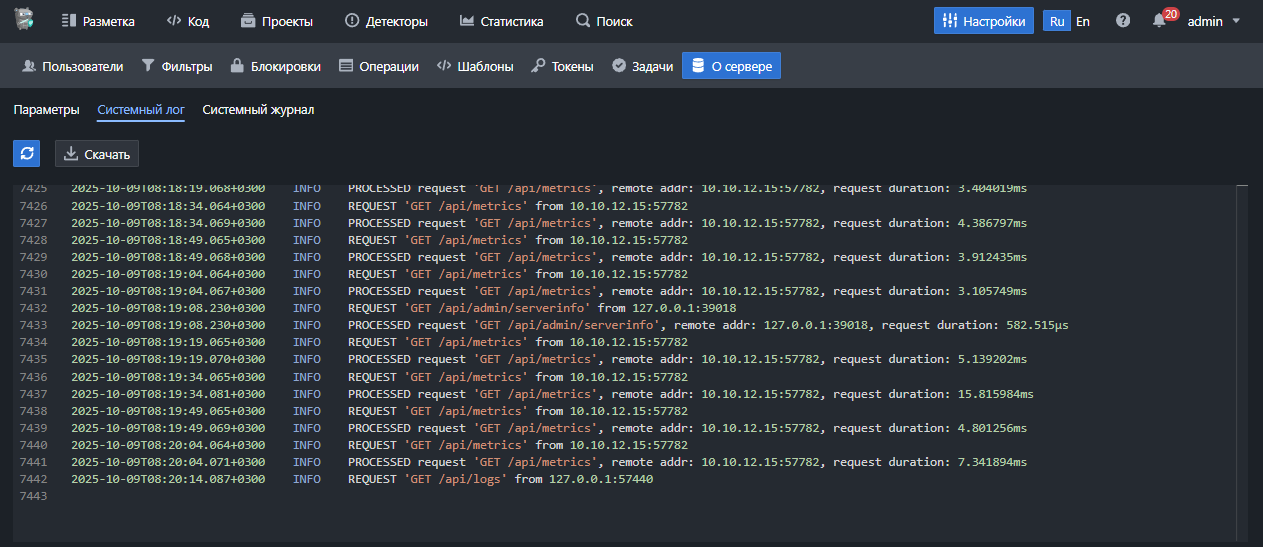The height and width of the screenshot is (547, 1263).
Task: Open the Пользователи menu item
Action: [x=72, y=66]
